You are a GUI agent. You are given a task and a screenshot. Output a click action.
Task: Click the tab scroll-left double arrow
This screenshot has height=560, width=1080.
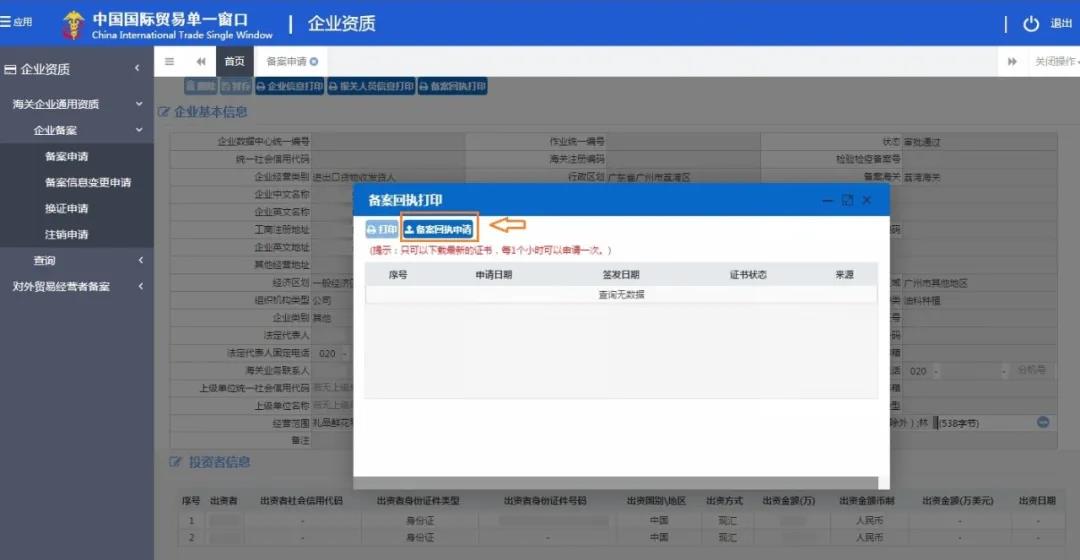pyautogui.click(x=200, y=62)
